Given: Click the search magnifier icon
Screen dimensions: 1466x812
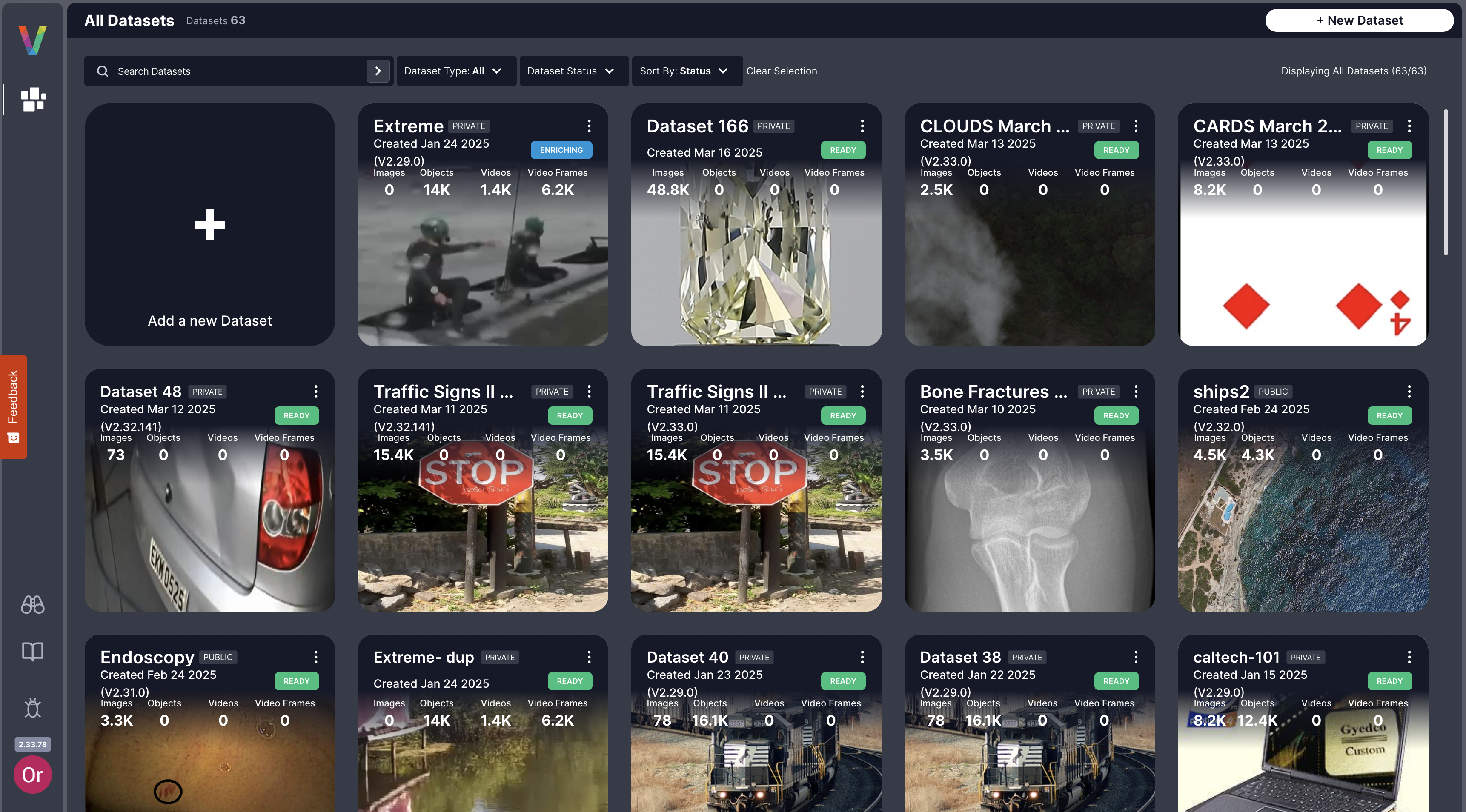Looking at the screenshot, I should coord(103,71).
